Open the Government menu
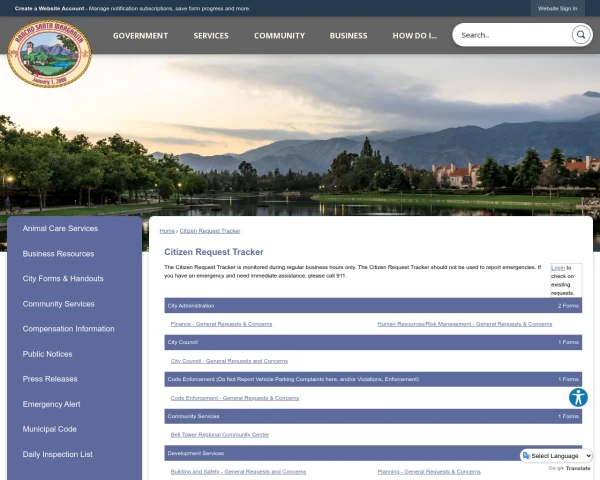Screen dimensions: 600x480 [140, 36]
